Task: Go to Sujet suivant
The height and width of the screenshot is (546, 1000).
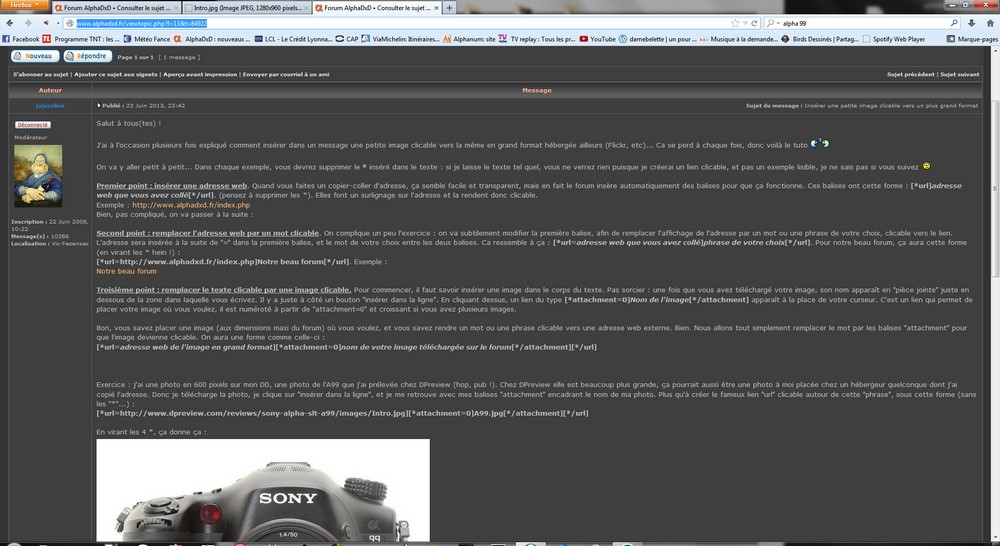Action: pos(959,75)
